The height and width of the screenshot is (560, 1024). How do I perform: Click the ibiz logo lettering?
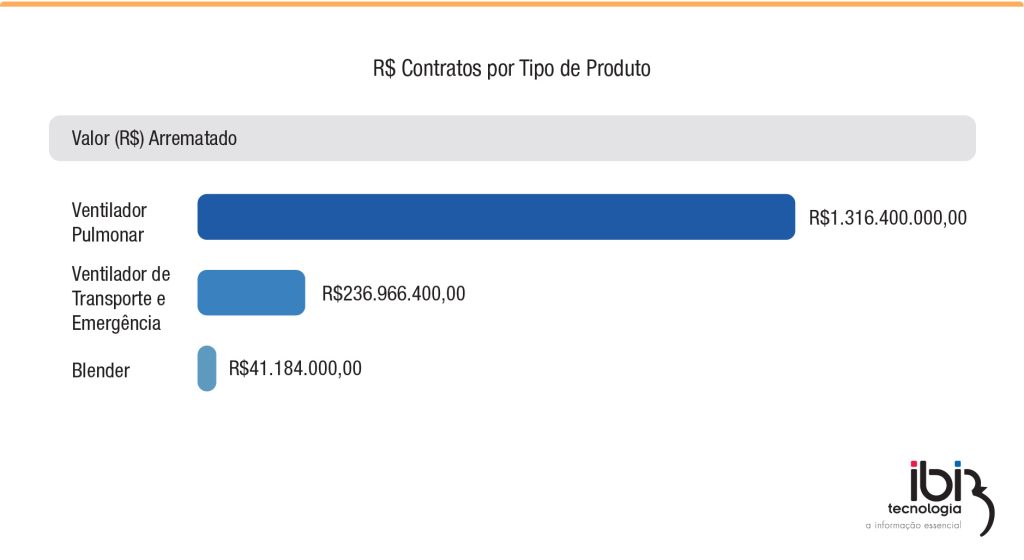[x=936, y=481]
